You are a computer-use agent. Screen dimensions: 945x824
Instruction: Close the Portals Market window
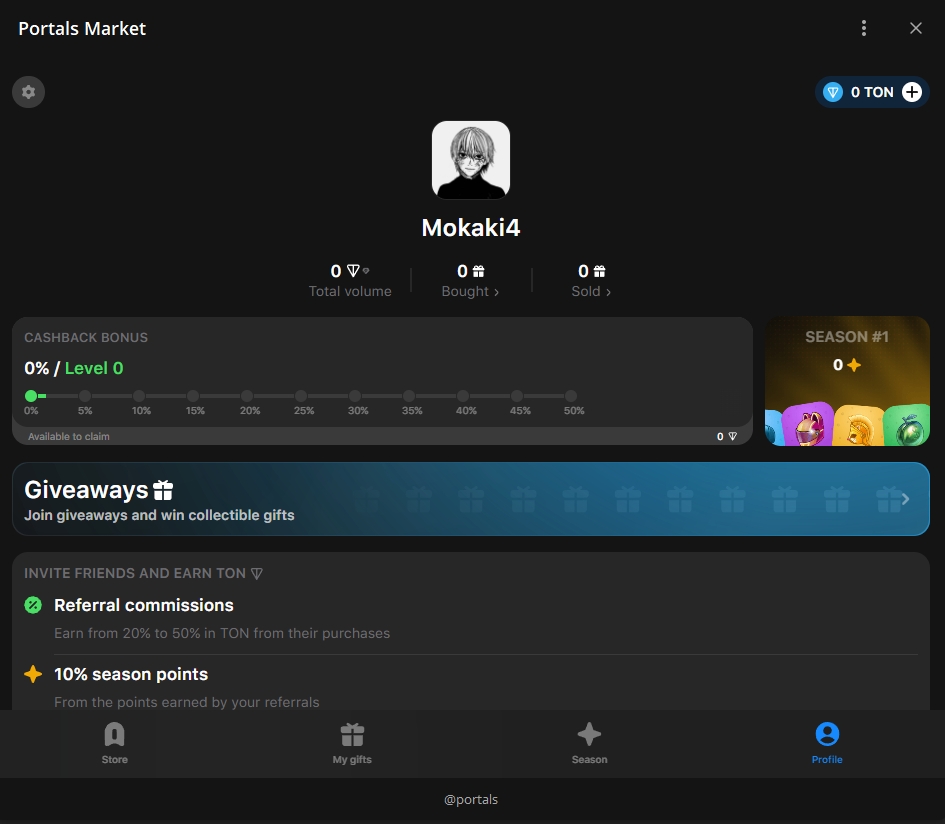pyautogui.click(x=916, y=28)
